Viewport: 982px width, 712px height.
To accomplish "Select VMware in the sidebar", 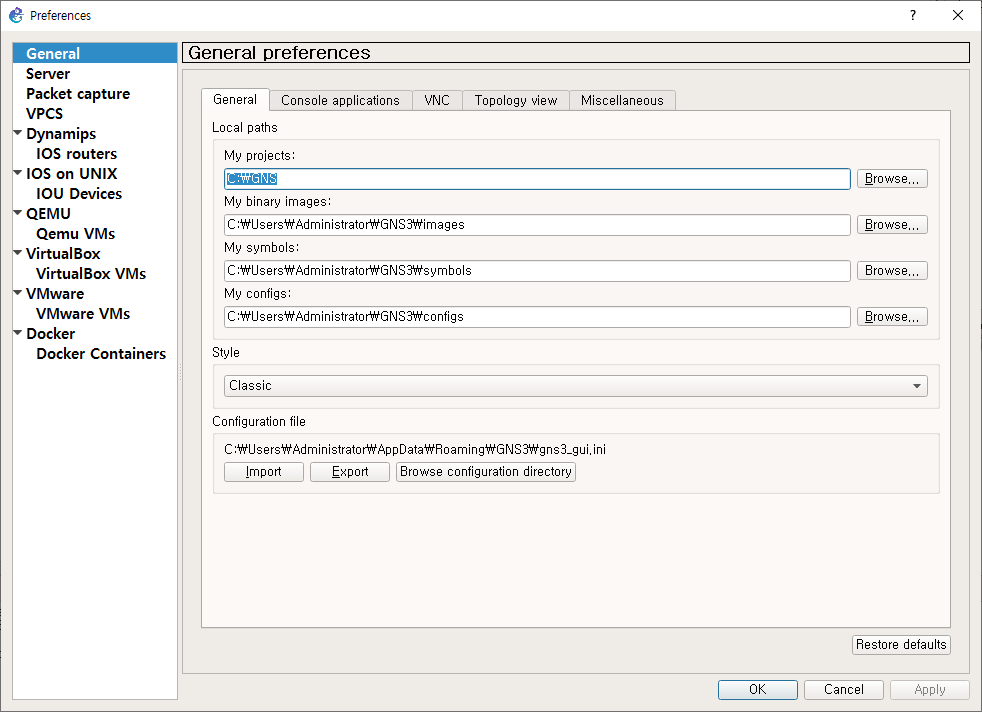I will 54,294.
